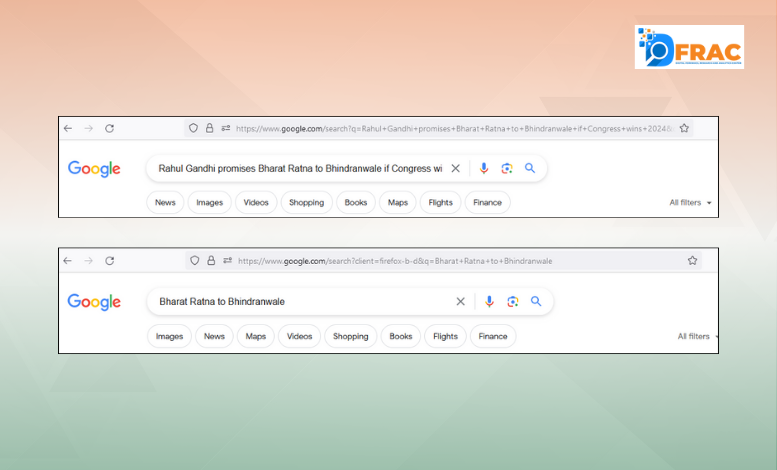The height and width of the screenshot is (470, 777).
Task: Open All filters dropdown in top window
Action: [690, 202]
